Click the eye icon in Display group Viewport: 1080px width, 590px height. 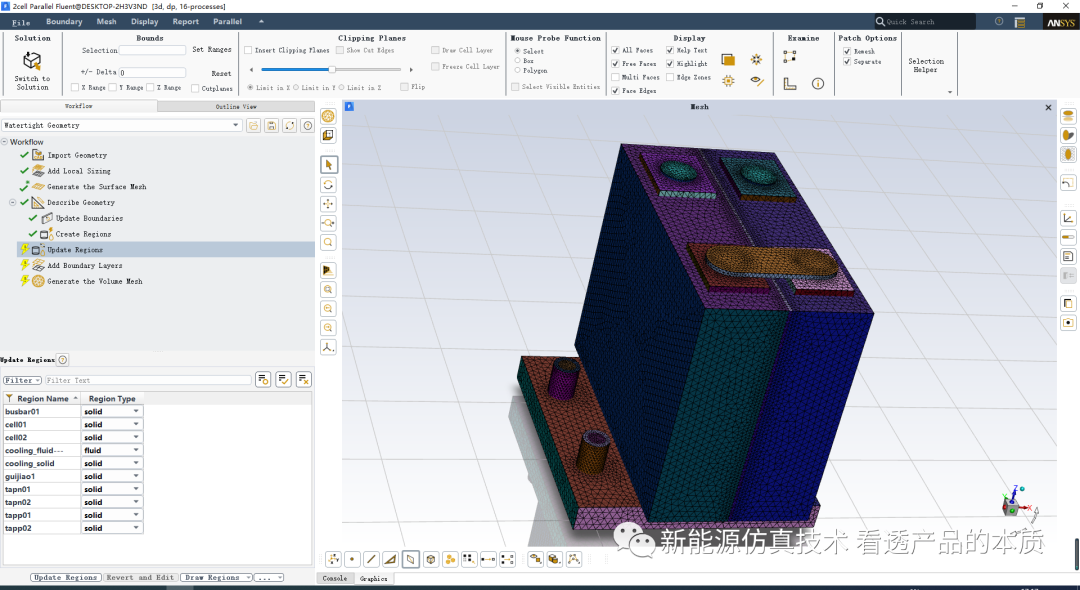(x=757, y=81)
